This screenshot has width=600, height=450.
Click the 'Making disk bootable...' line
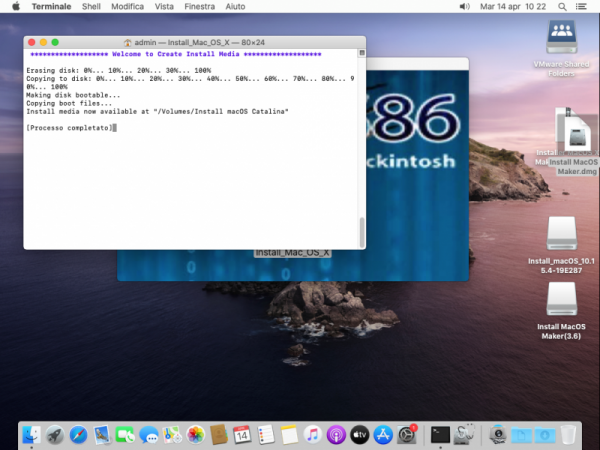73,95
